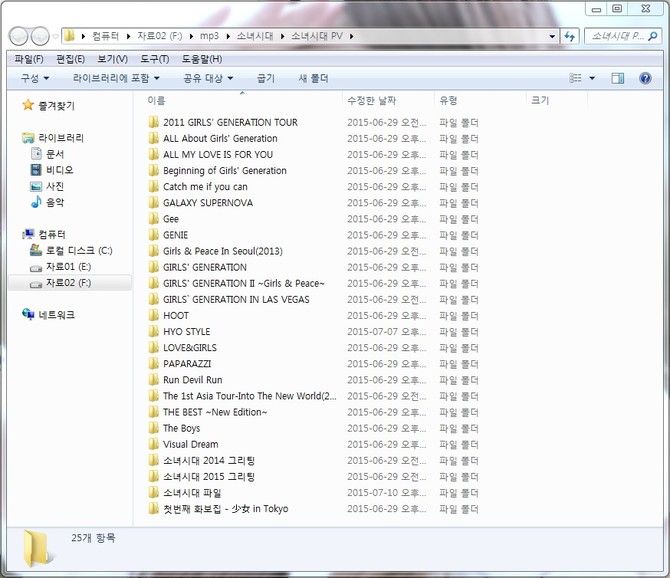
Task: Click the refresh button next to address bar
Action: [x=570, y=36]
